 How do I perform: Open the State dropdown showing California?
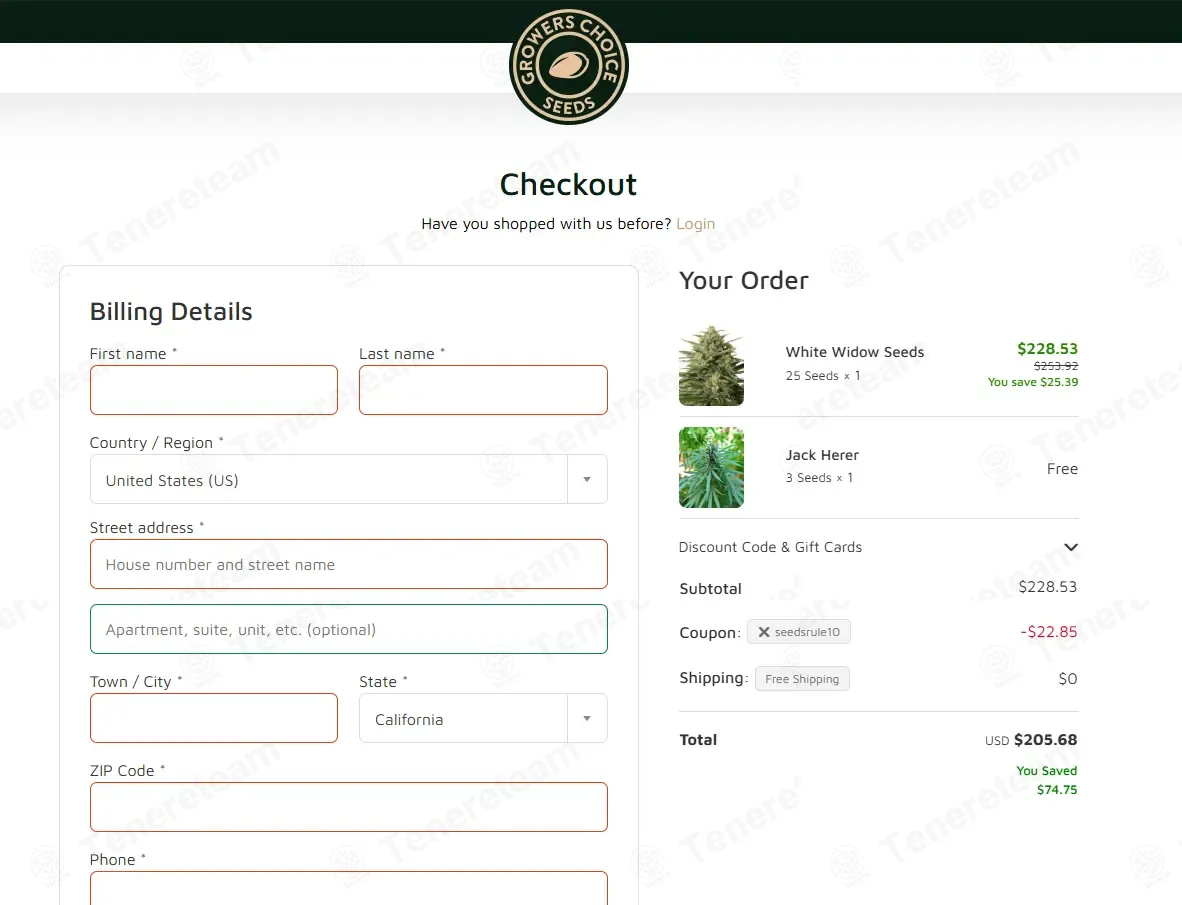[x=483, y=719]
